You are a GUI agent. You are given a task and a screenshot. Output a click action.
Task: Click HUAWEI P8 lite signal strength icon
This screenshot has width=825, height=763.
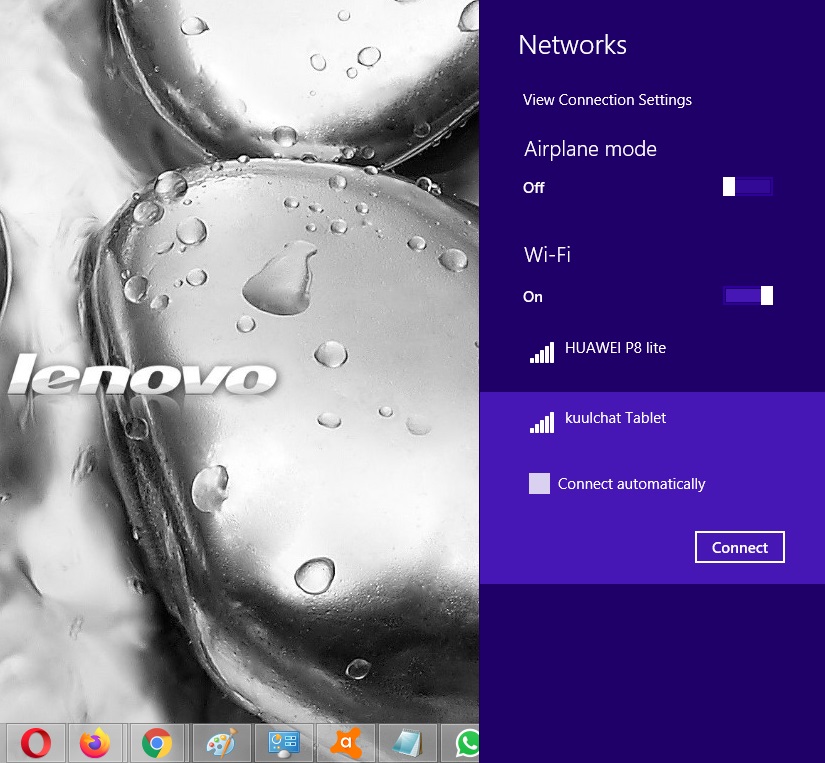pyautogui.click(x=542, y=353)
